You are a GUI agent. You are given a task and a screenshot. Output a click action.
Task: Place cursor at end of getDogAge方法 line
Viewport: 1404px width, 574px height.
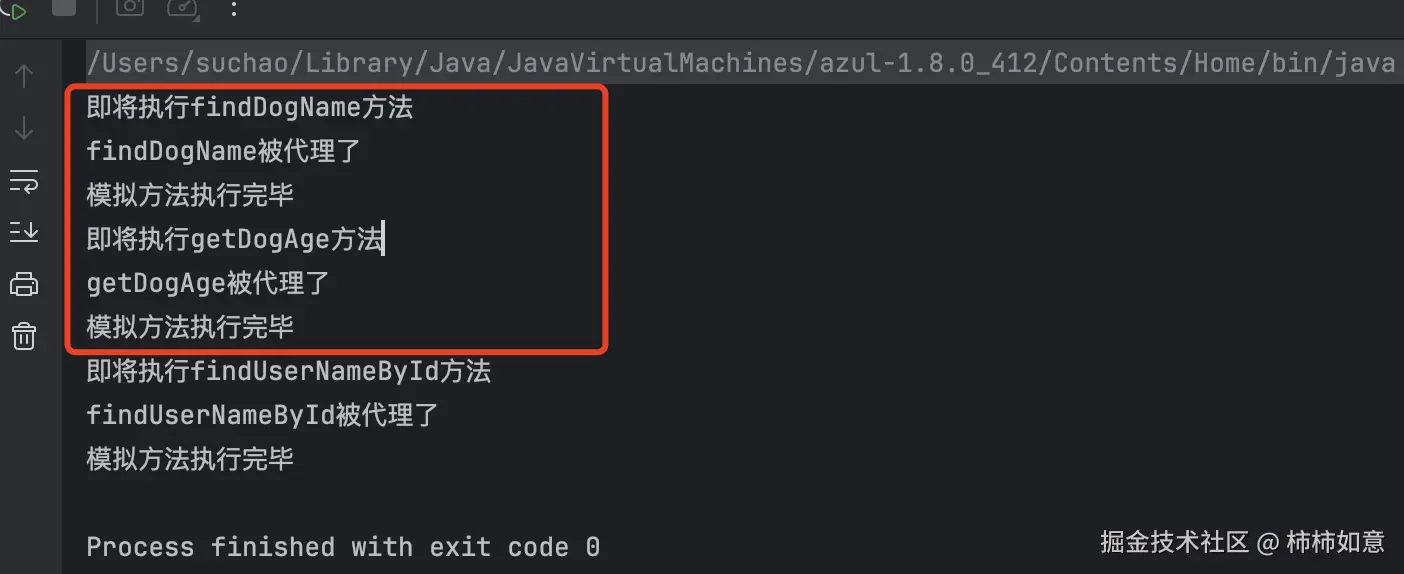(384, 240)
